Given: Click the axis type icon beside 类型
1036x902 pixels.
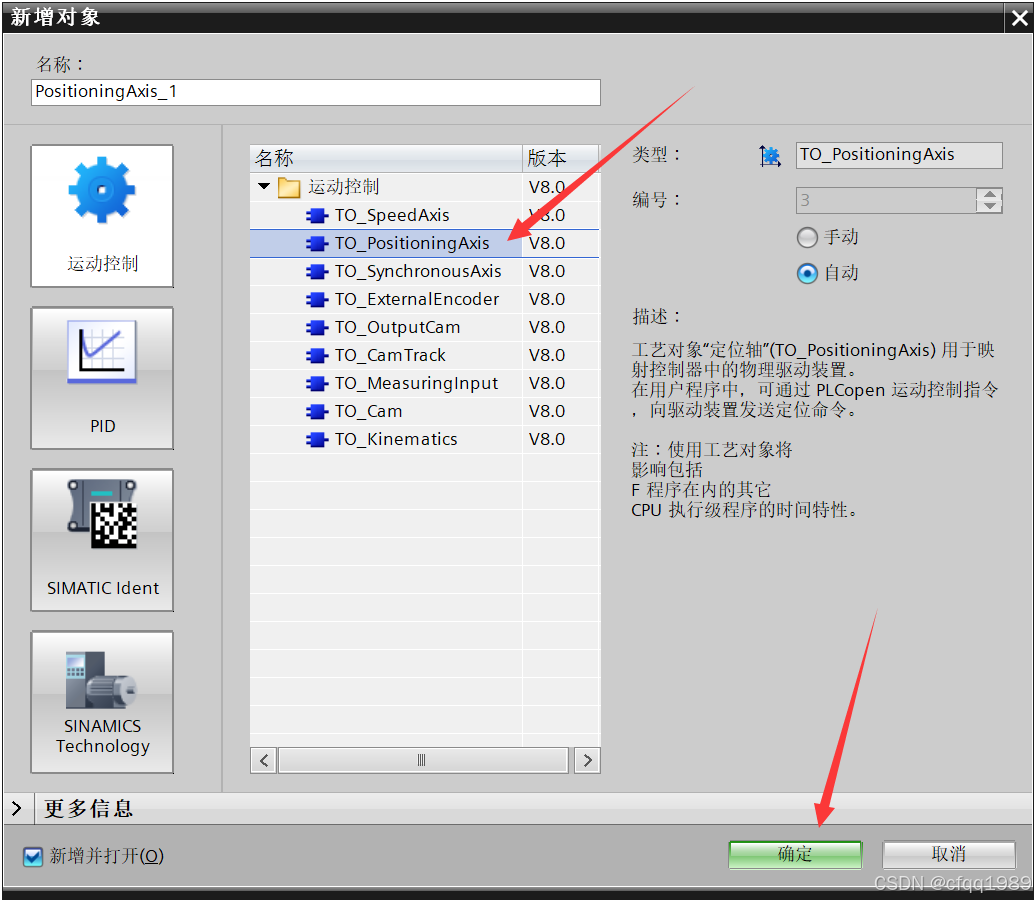Looking at the screenshot, I should click(x=770, y=156).
